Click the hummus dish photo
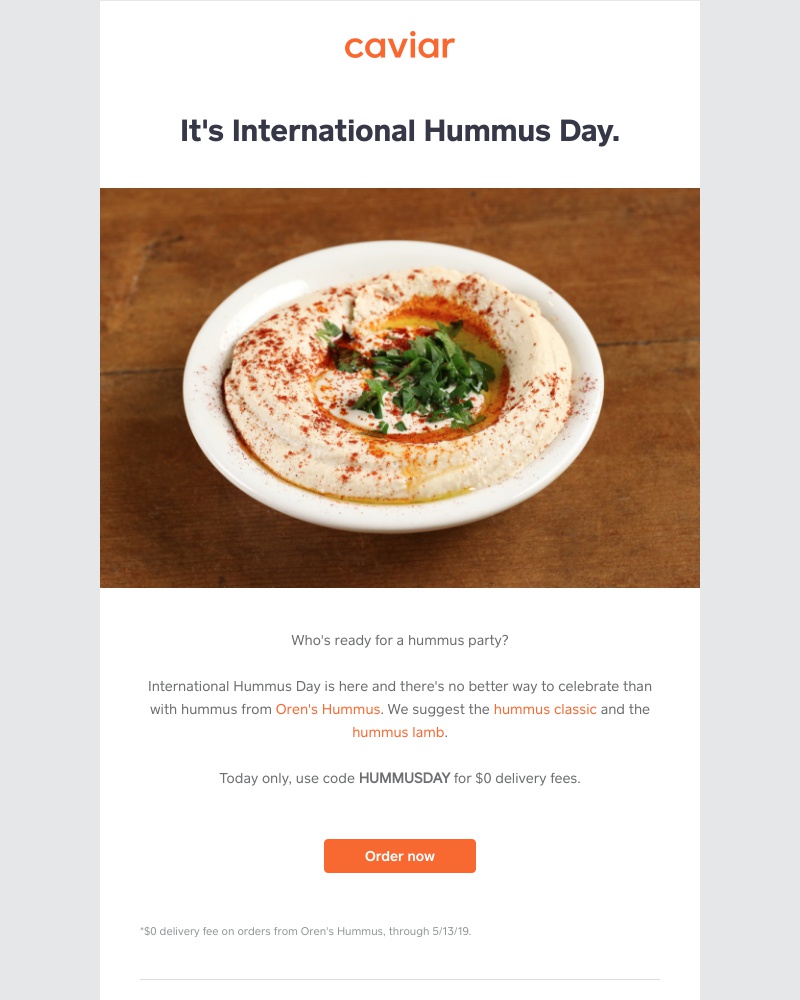 tap(399, 385)
